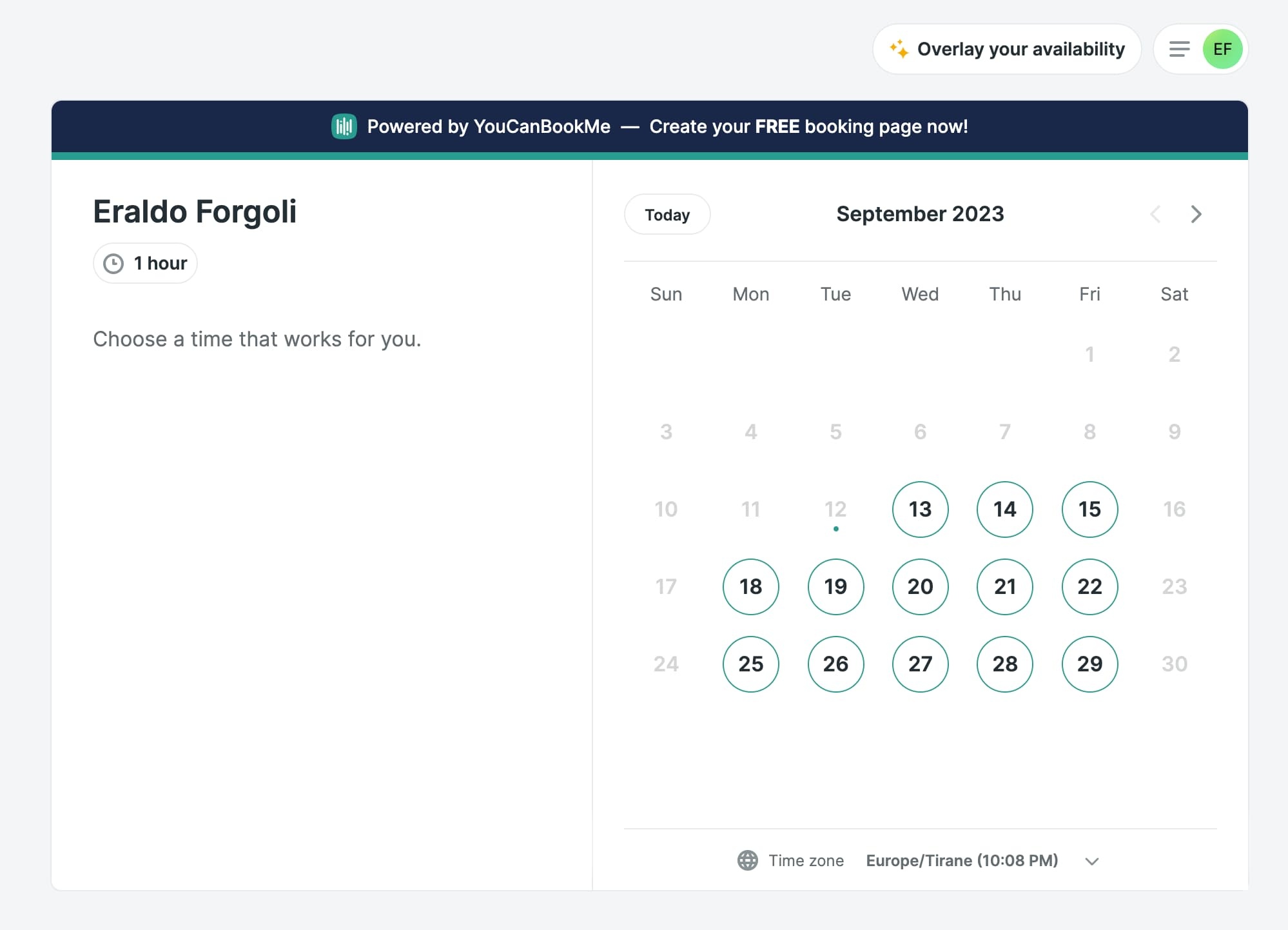Click the chevron down next to Europe/Tirane

(1092, 861)
